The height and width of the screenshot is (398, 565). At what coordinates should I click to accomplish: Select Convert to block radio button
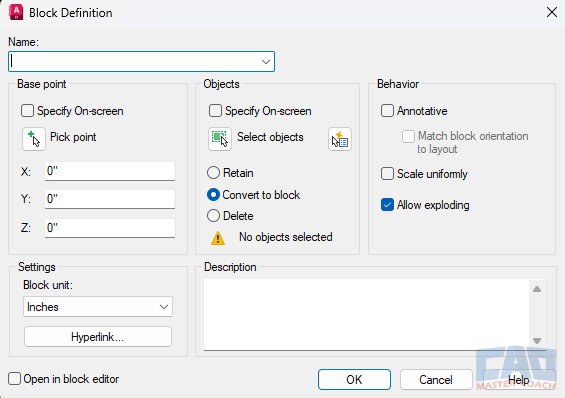[213, 195]
